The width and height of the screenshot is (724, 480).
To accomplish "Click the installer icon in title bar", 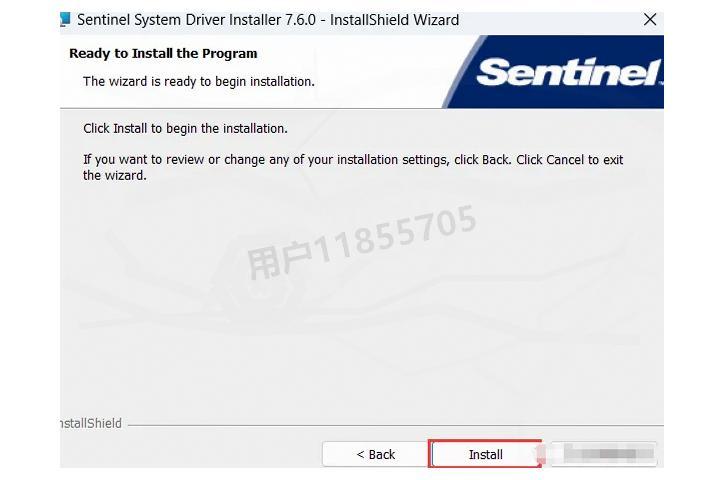I will (66, 19).
